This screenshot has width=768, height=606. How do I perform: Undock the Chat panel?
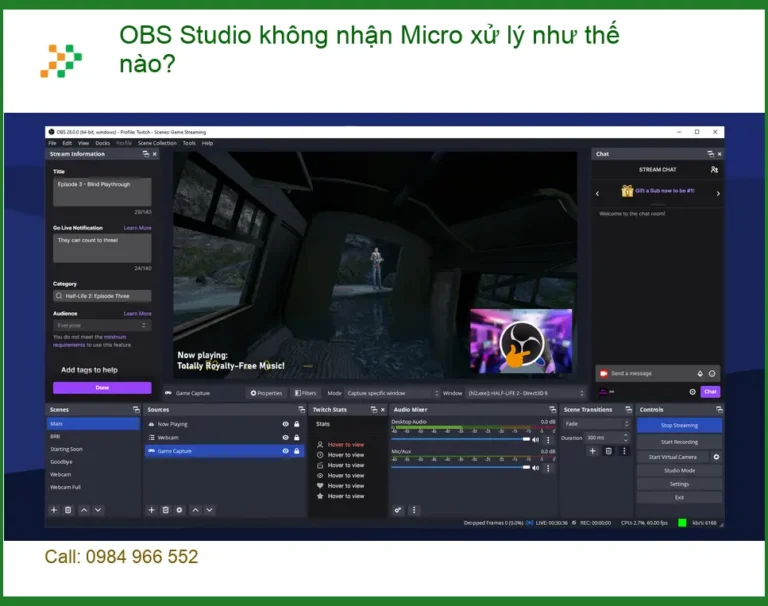(710, 154)
